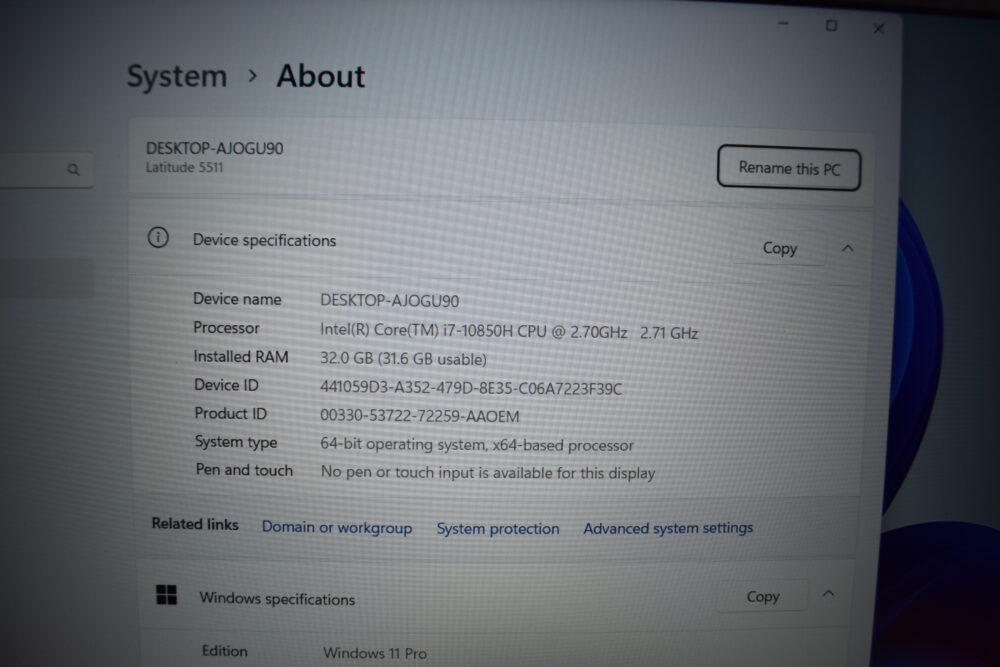
Task: Click the Latitude 5511 model text
Action: pos(184,168)
